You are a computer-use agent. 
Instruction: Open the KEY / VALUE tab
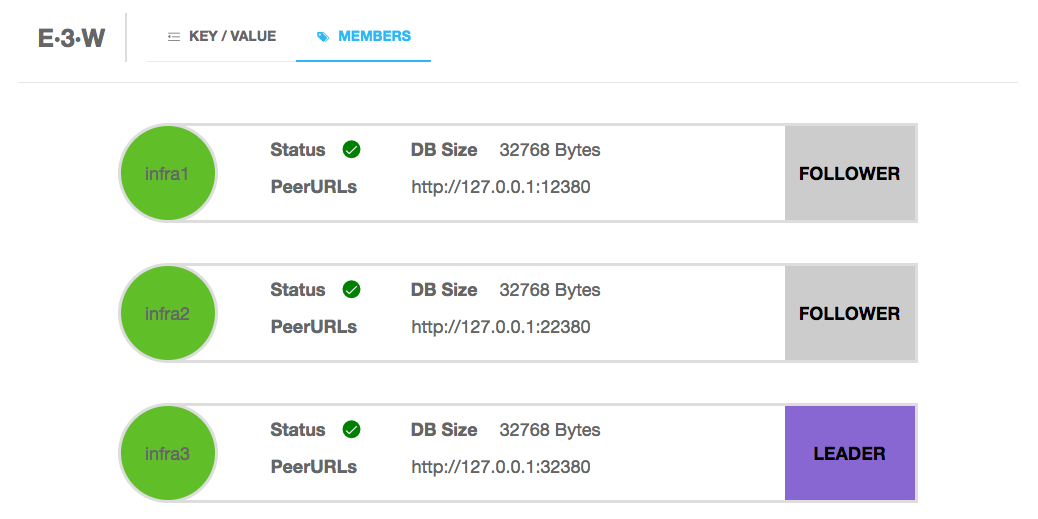222,36
